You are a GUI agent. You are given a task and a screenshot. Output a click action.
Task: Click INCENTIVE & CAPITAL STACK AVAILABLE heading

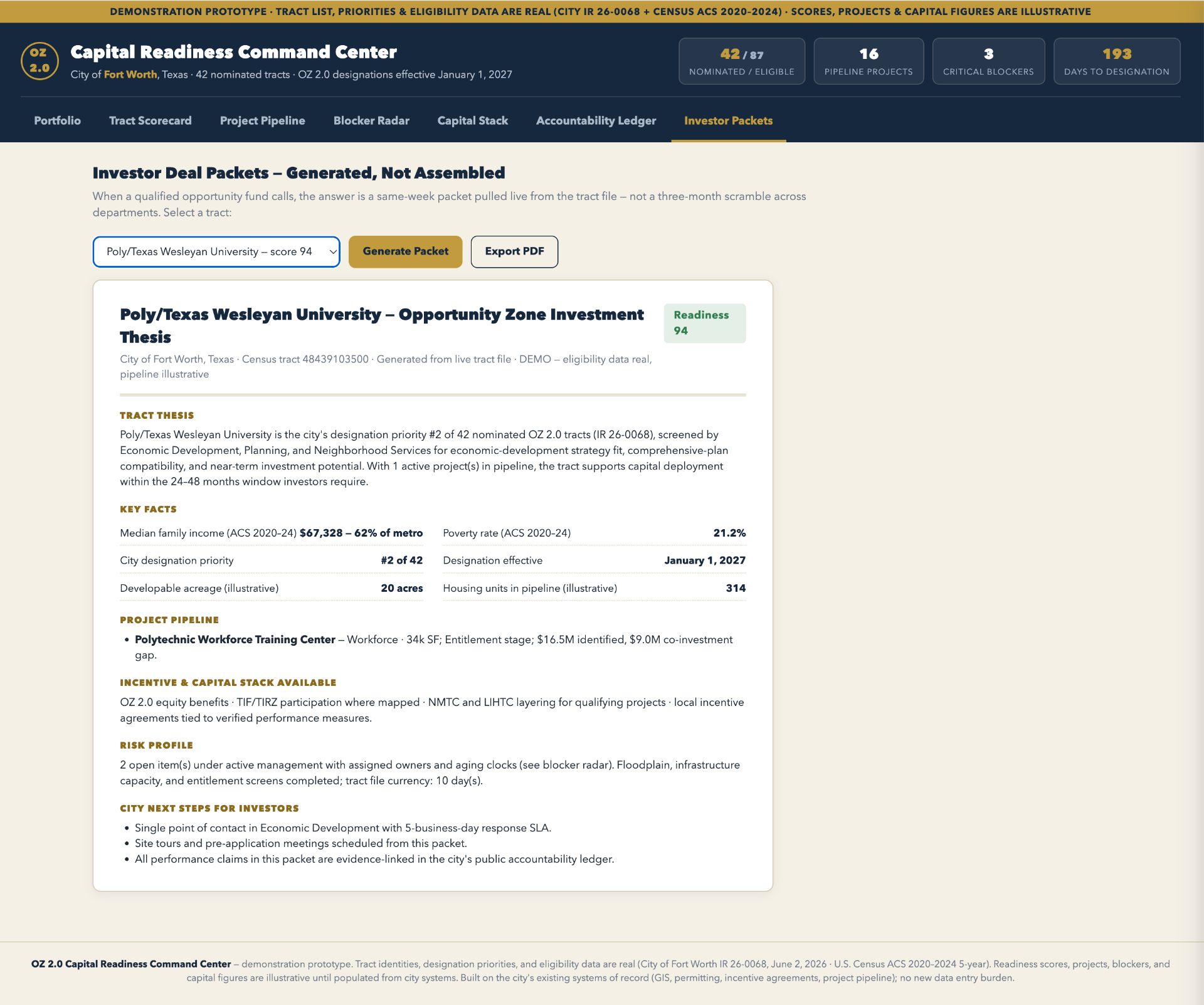tap(228, 683)
